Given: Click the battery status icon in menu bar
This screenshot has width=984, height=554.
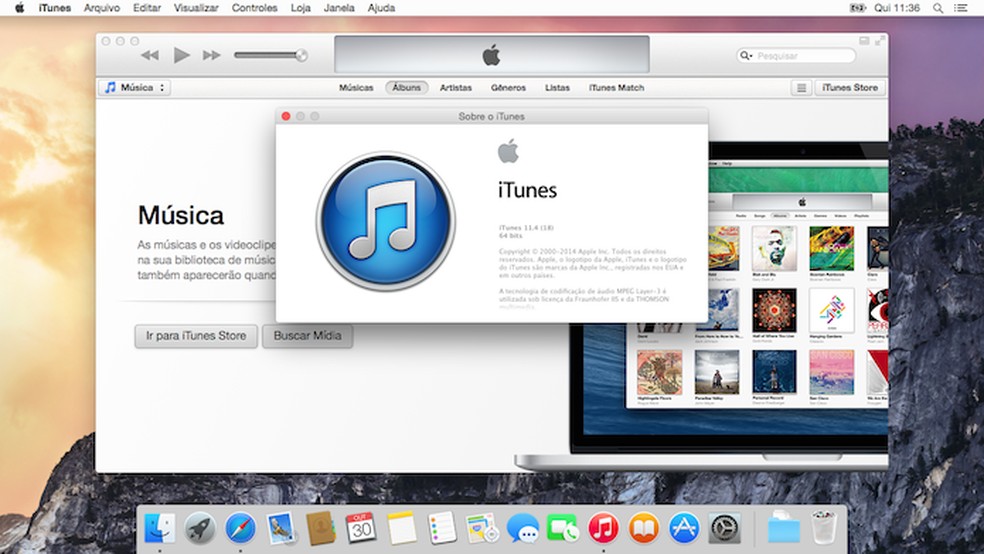Looking at the screenshot, I should (857, 8).
